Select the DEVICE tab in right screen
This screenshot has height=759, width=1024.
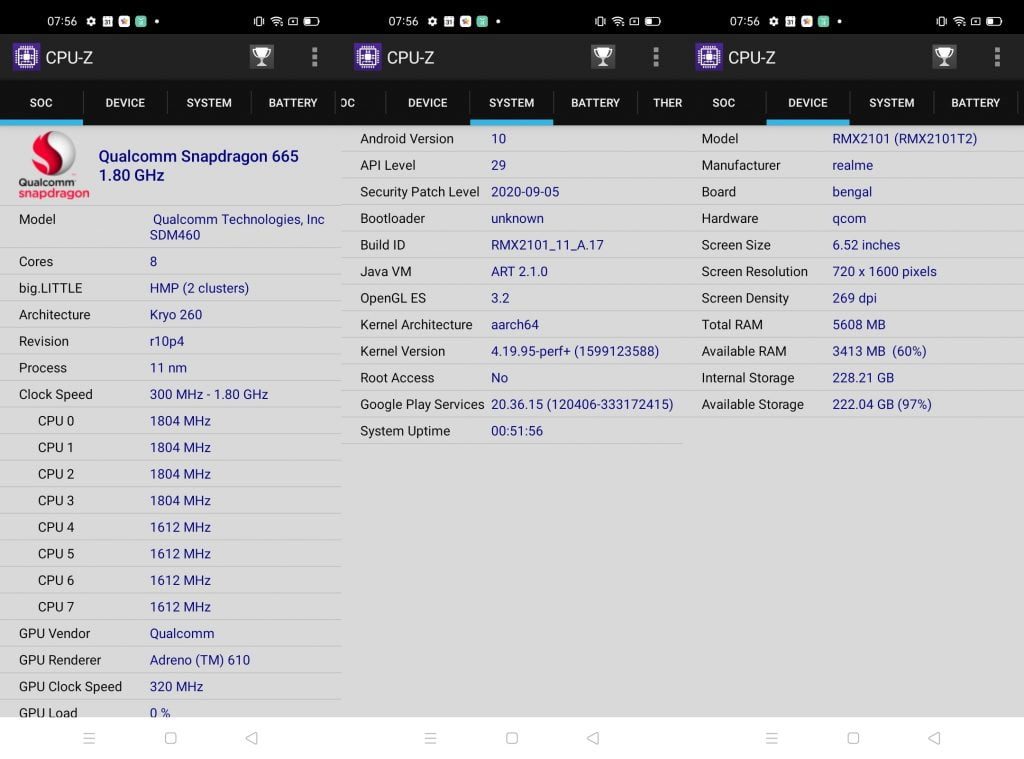tap(808, 103)
